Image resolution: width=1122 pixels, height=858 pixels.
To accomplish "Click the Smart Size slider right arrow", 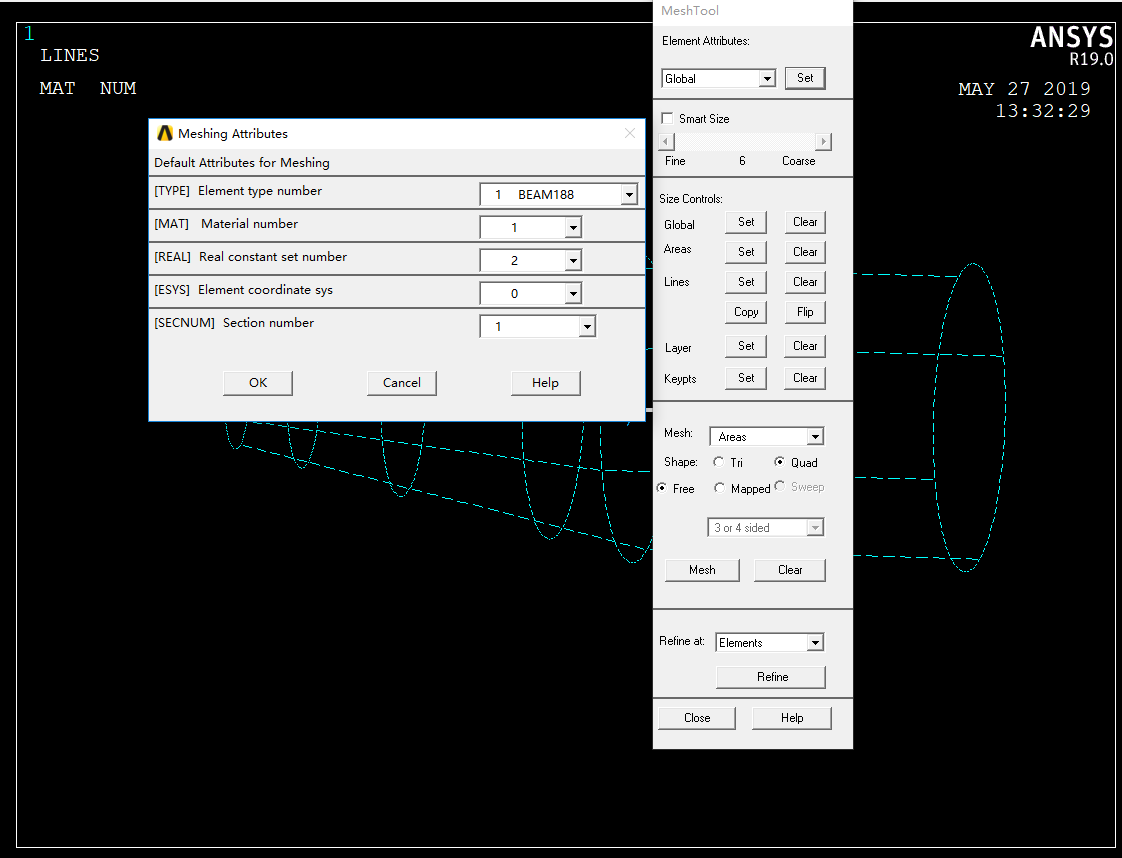I will (823, 142).
